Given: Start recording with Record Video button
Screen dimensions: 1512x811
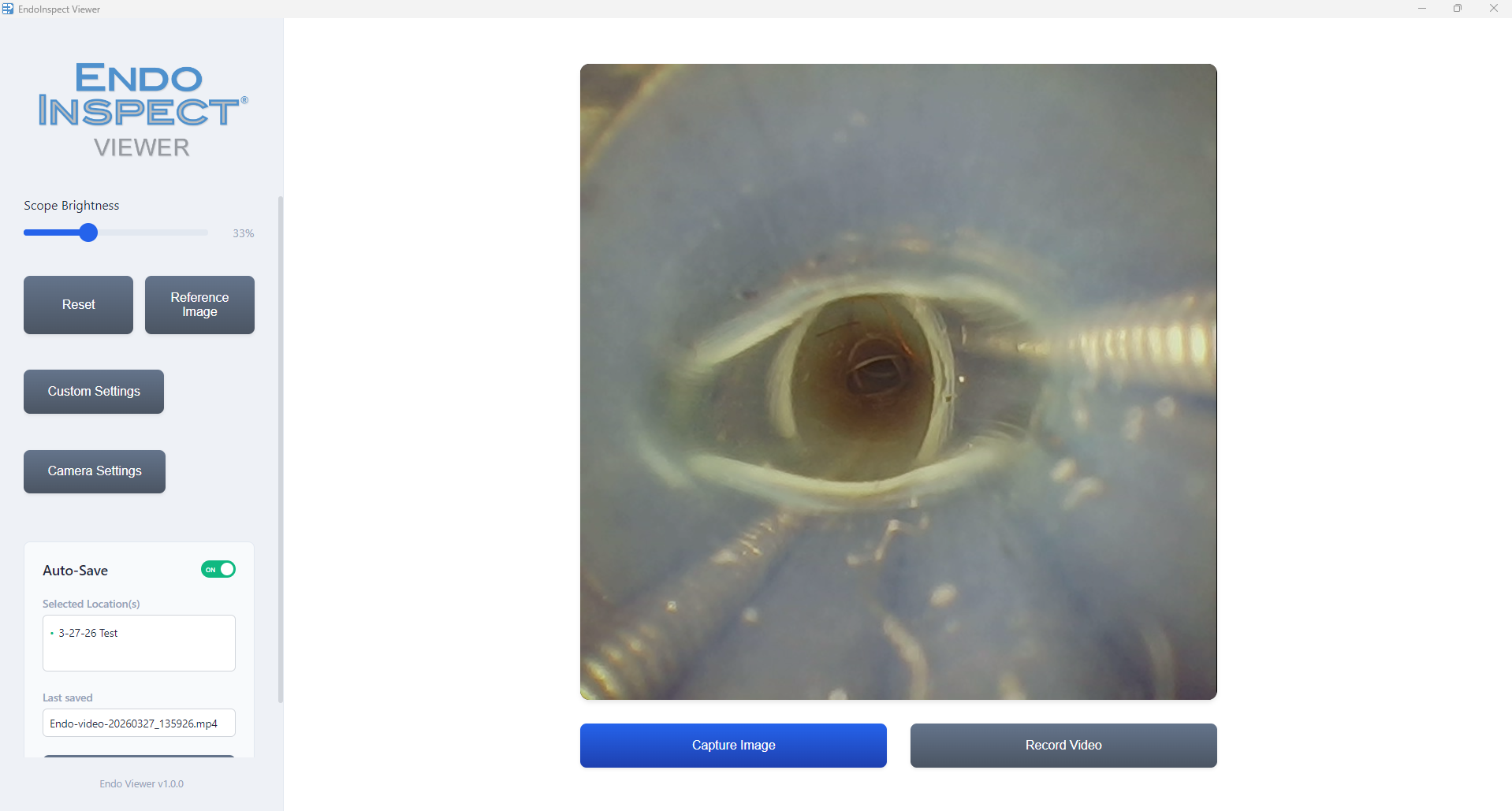Looking at the screenshot, I should 1063,746.
